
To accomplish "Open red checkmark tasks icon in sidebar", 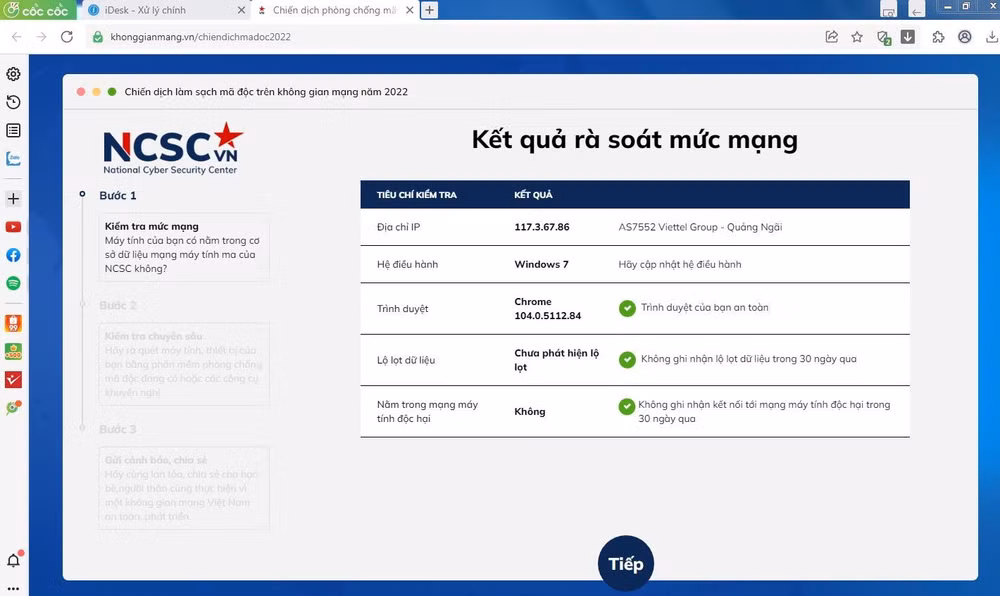I will pyautogui.click(x=13, y=380).
